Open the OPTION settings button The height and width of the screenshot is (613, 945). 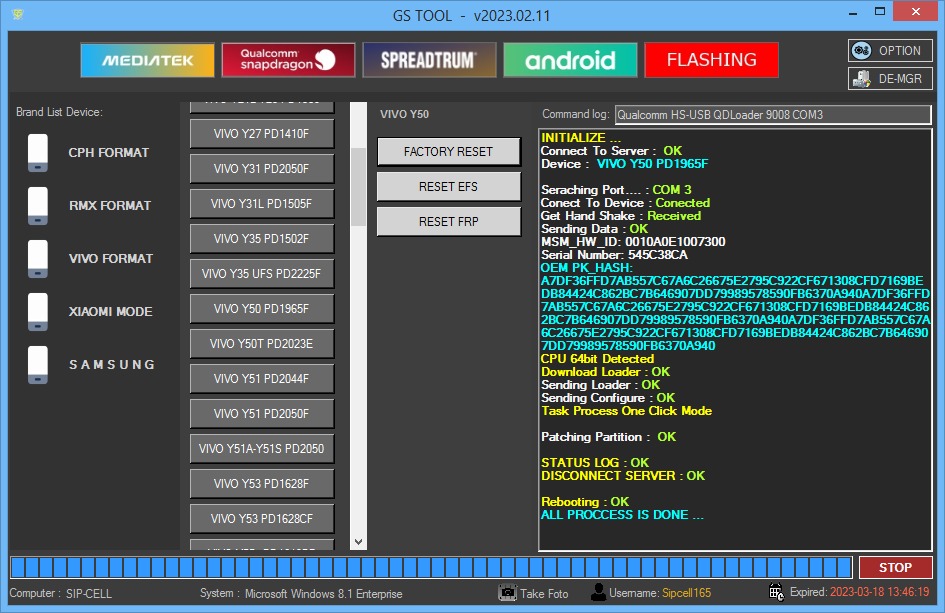[x=890, y=51]
